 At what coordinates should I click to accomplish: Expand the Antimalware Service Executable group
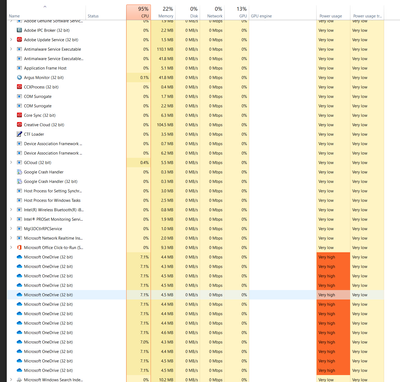(11, 49)
